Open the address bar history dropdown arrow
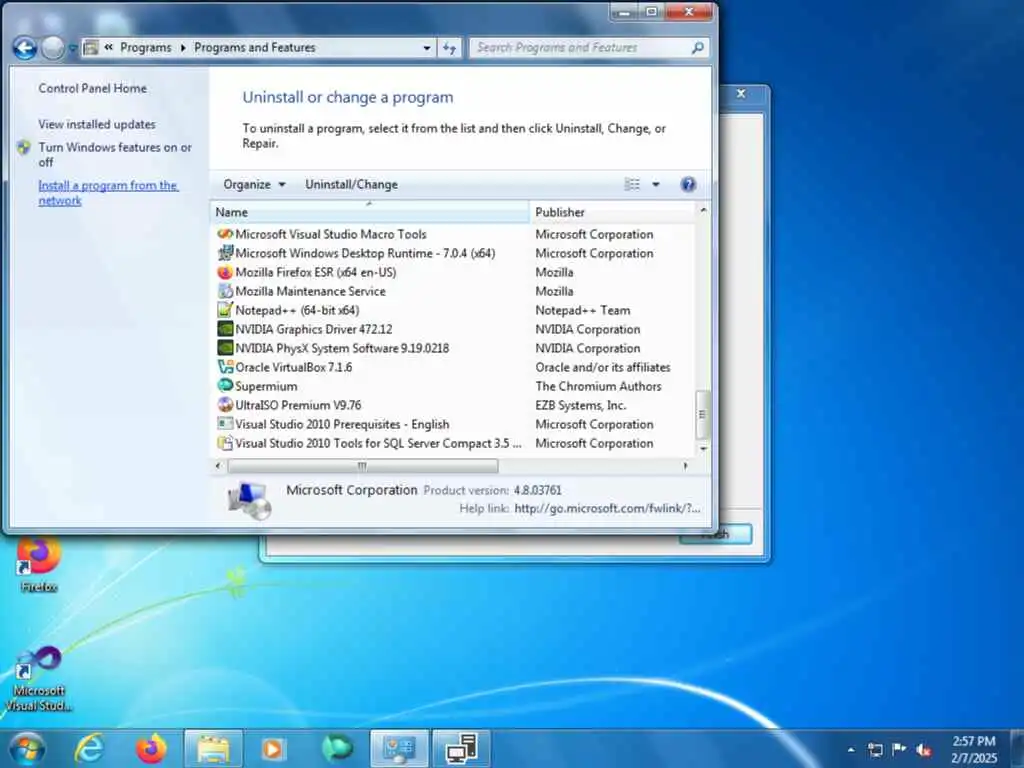The image size is (1024, 768). [426, 48]
